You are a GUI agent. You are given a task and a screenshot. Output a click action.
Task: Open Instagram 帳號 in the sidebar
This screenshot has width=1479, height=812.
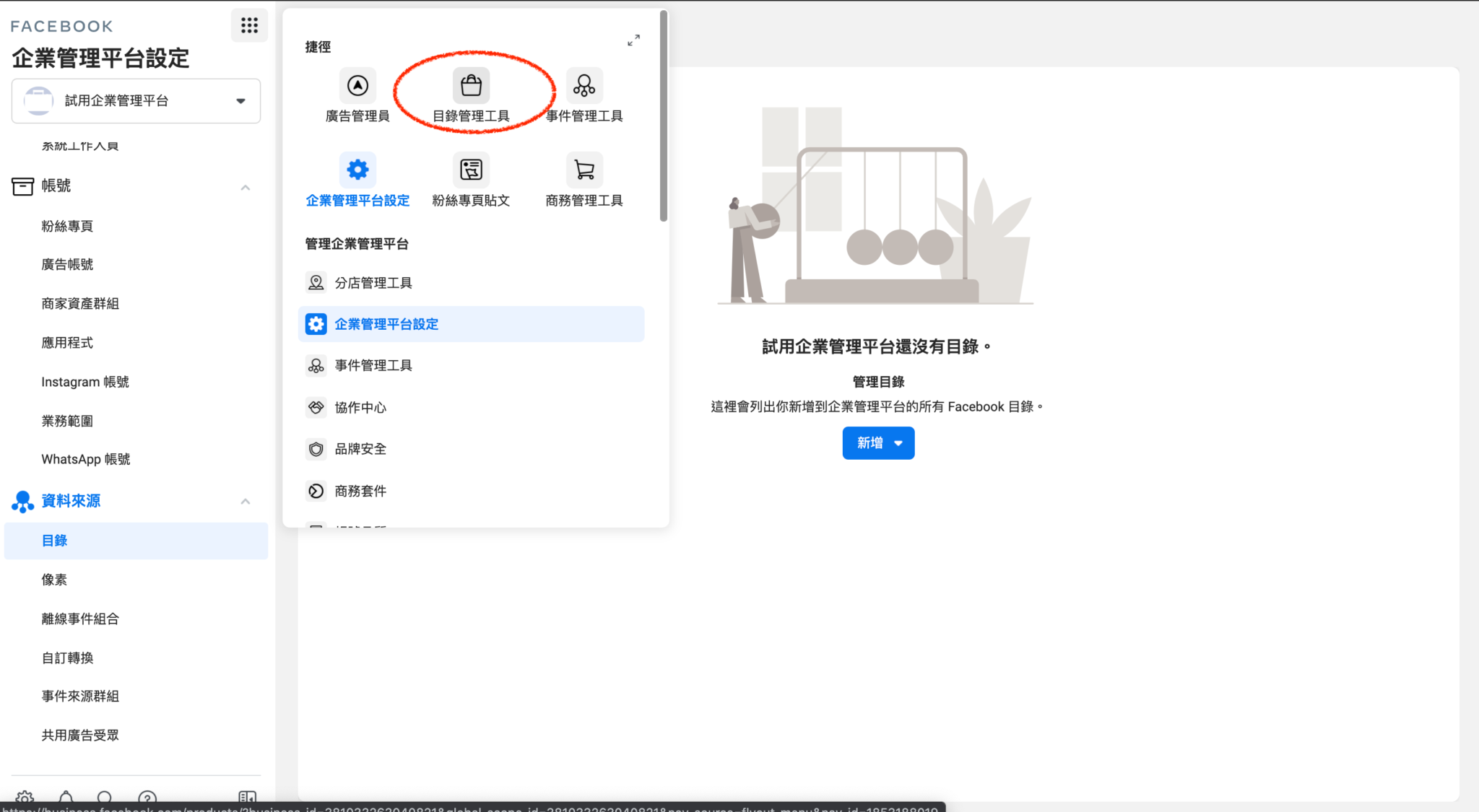[86, 381]
